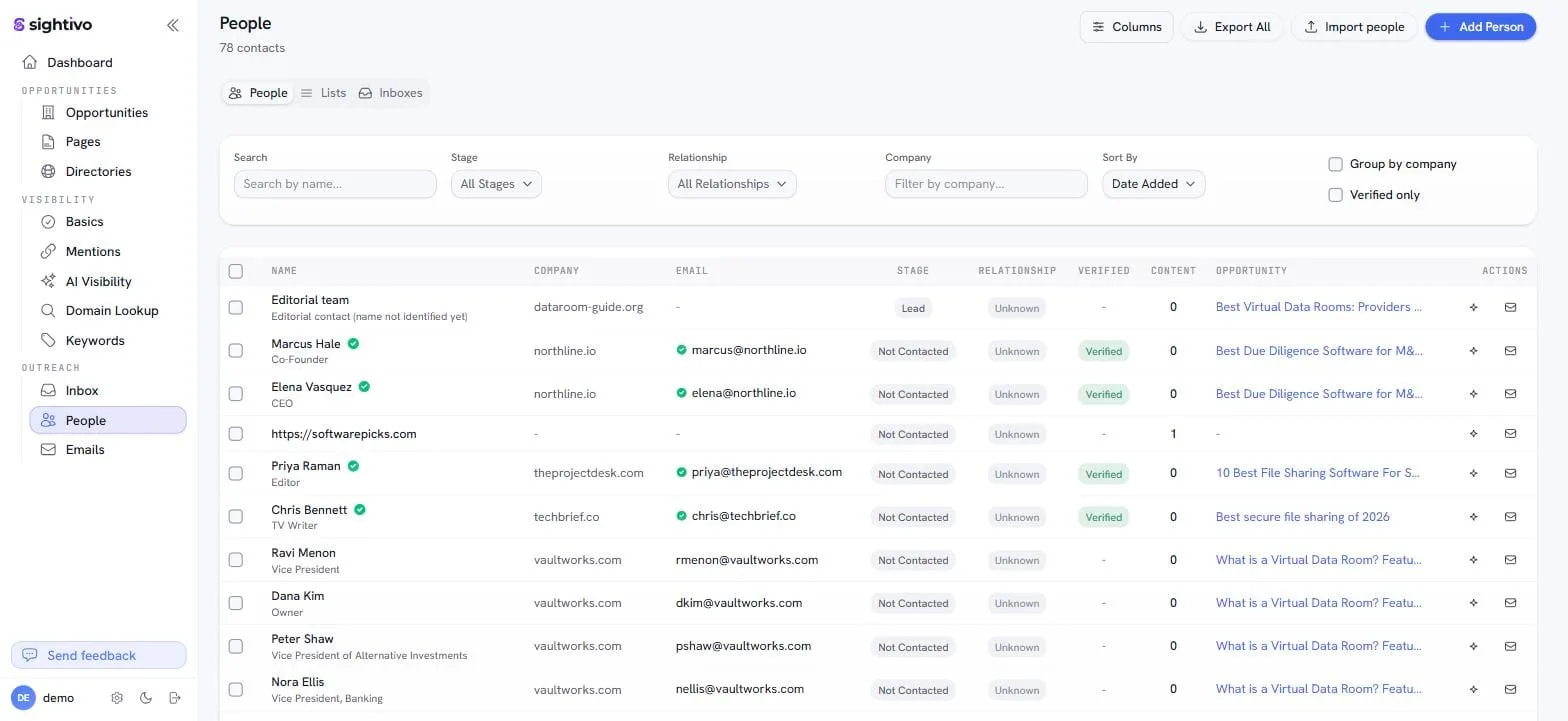Click the sparkle action icon for Elena Vasquez

tap(1473, 394)
